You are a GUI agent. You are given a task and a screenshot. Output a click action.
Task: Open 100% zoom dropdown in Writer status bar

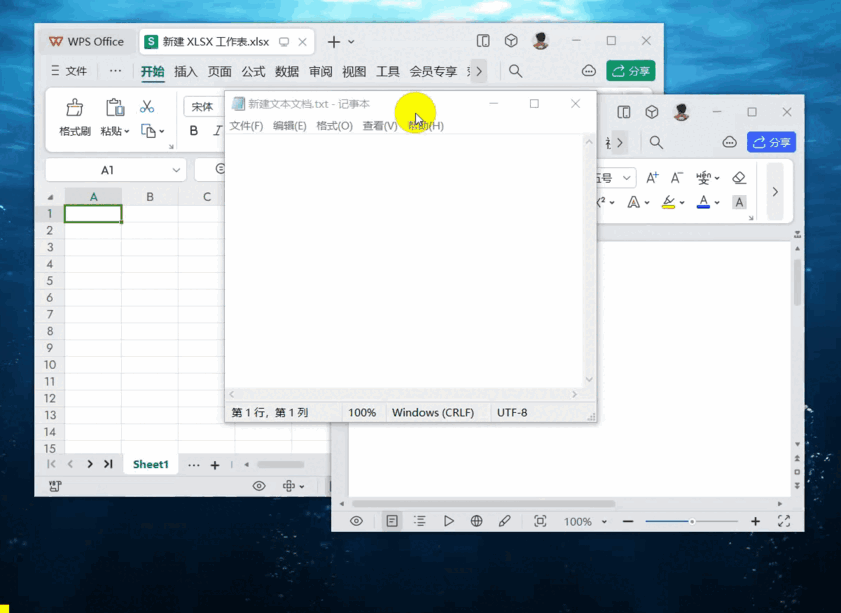(604, 521)
